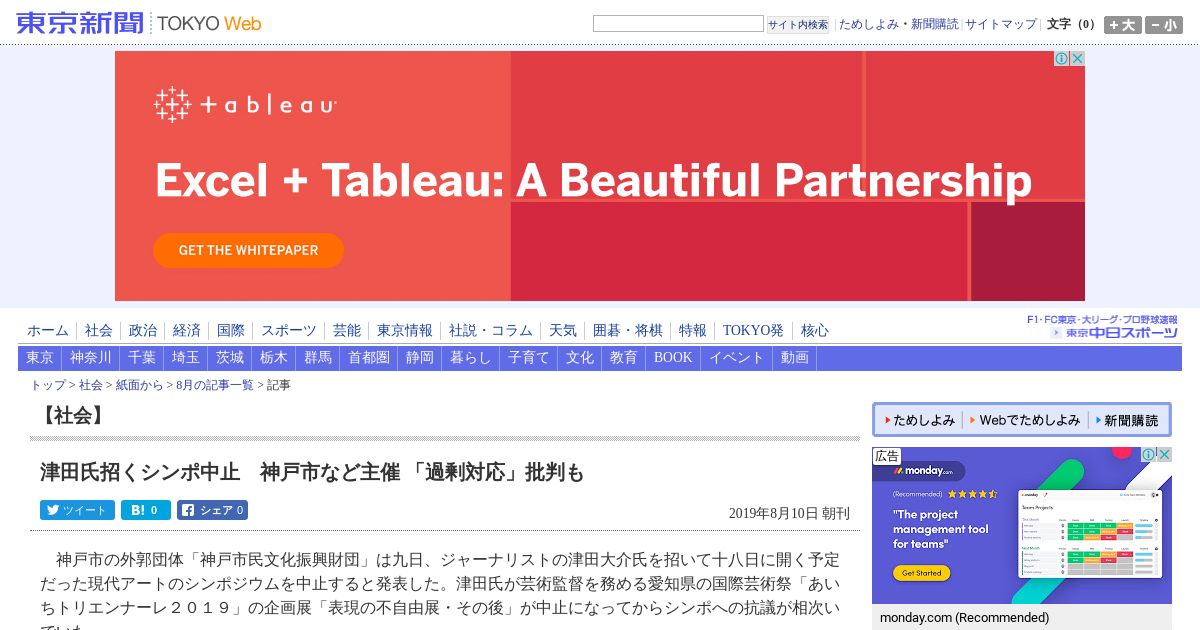1200x630 pixels.
Task: Click the date 2019年8月10日 朝刊
Action: [x=789, y=513]
